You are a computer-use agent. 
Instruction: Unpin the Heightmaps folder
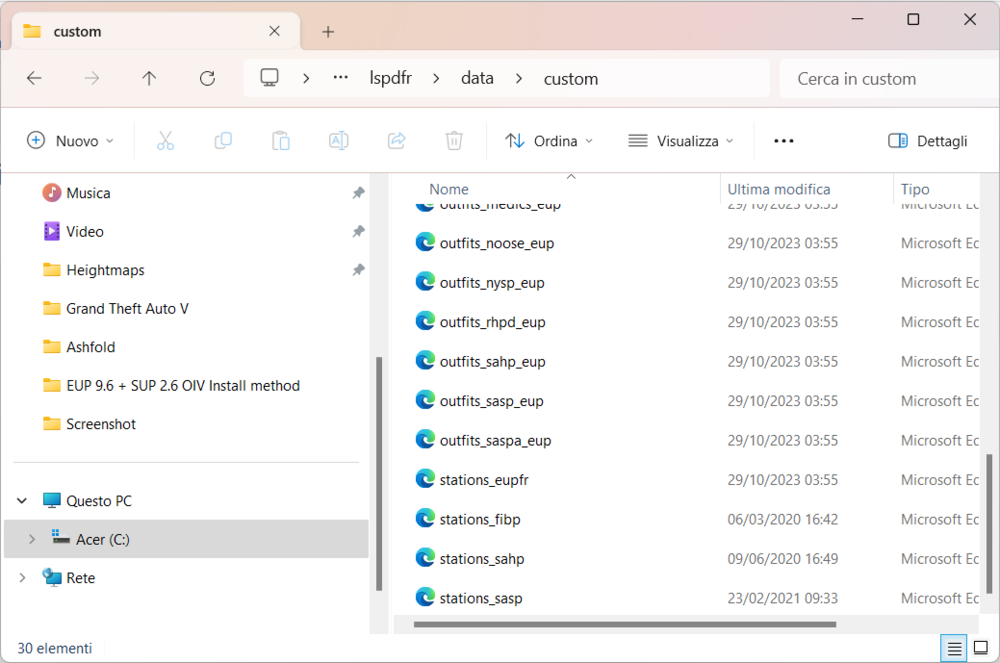(x=358, y=269)
